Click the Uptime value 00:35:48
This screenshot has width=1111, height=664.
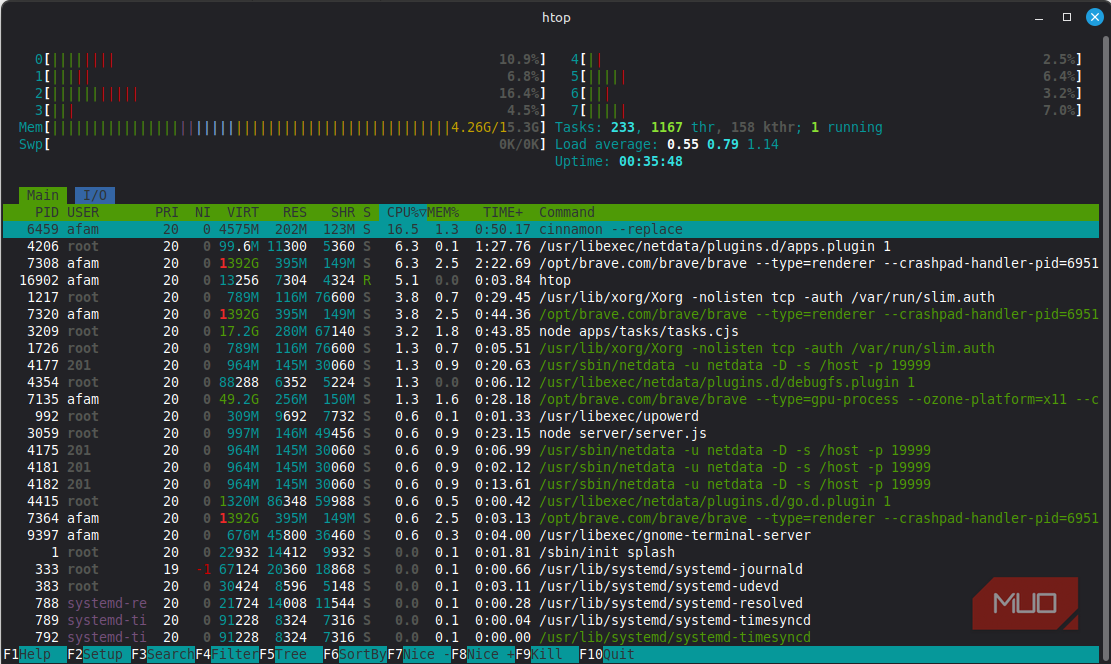650,162
